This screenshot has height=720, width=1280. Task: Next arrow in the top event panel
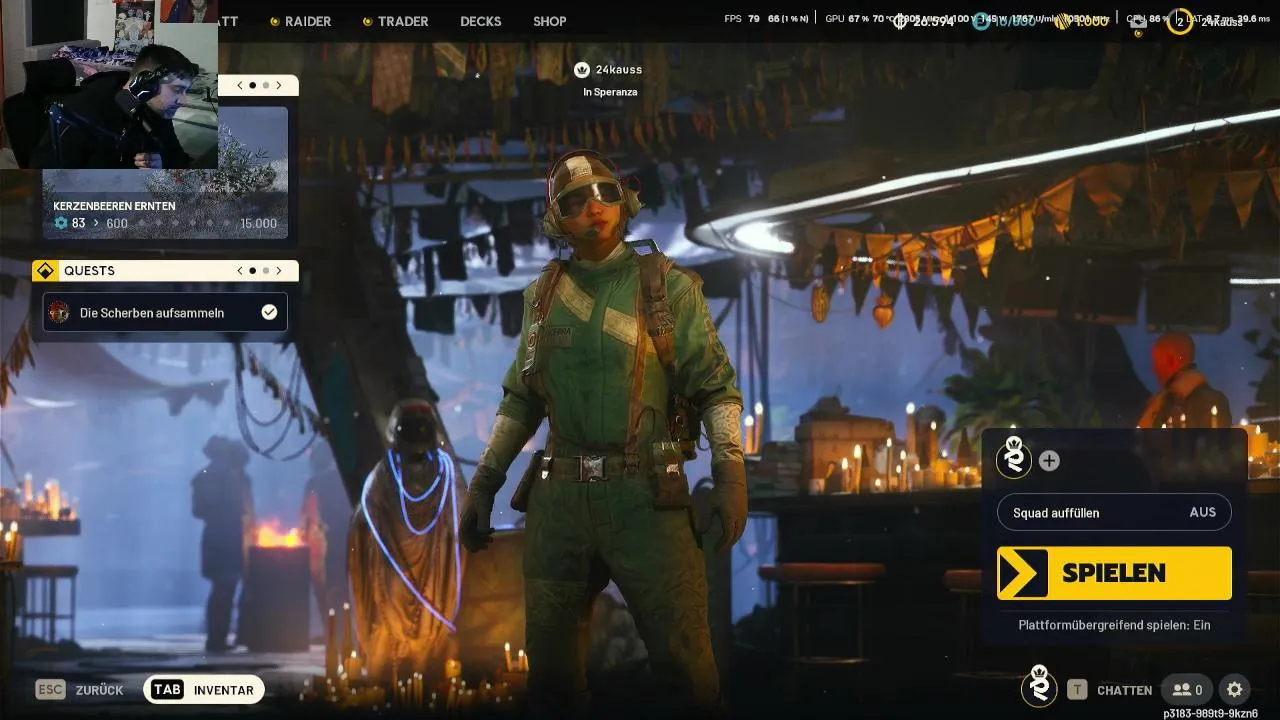click(x=279, y=85)
